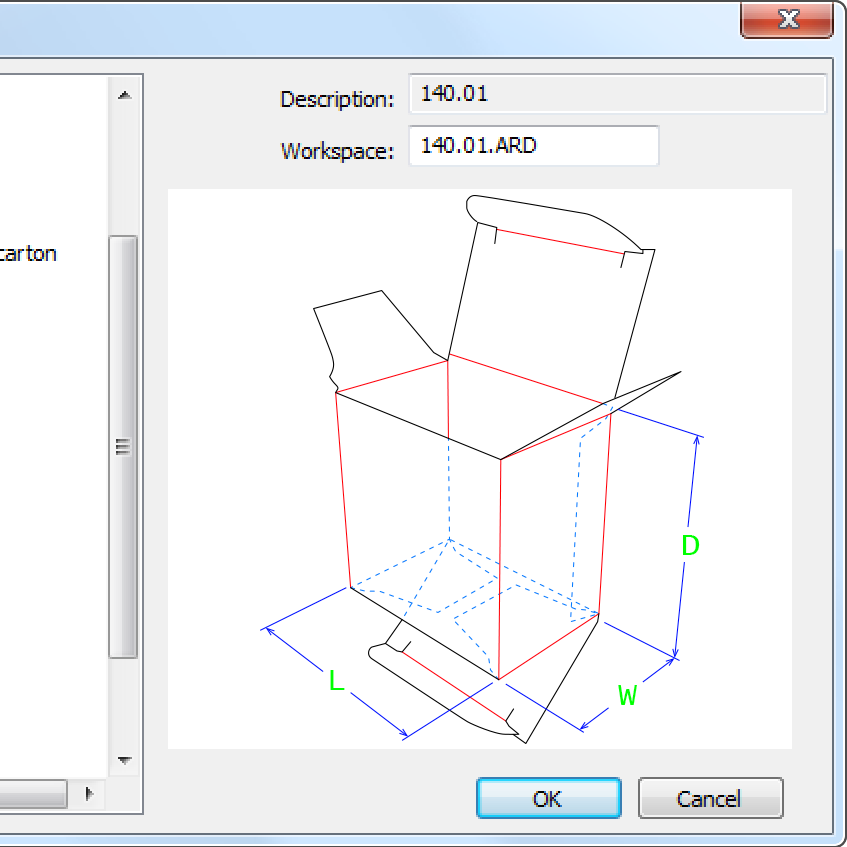Click the green D dimension label
The width and height of the screenshot is (847, 847).
[690, 546]
